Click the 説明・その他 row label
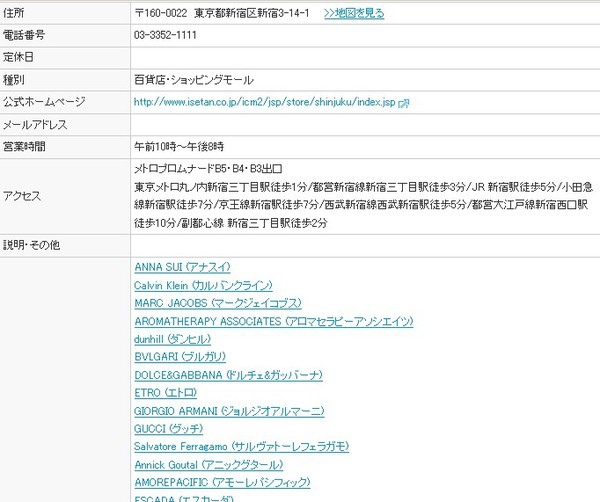Screen dimensions: 600x502 point(31,245)
